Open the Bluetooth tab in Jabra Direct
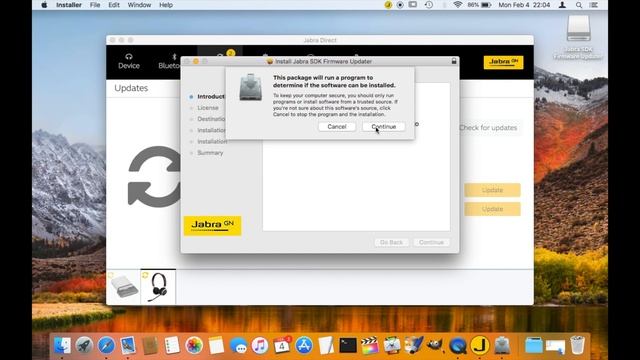This screenshot has height=360, width=640. [169, 61]
